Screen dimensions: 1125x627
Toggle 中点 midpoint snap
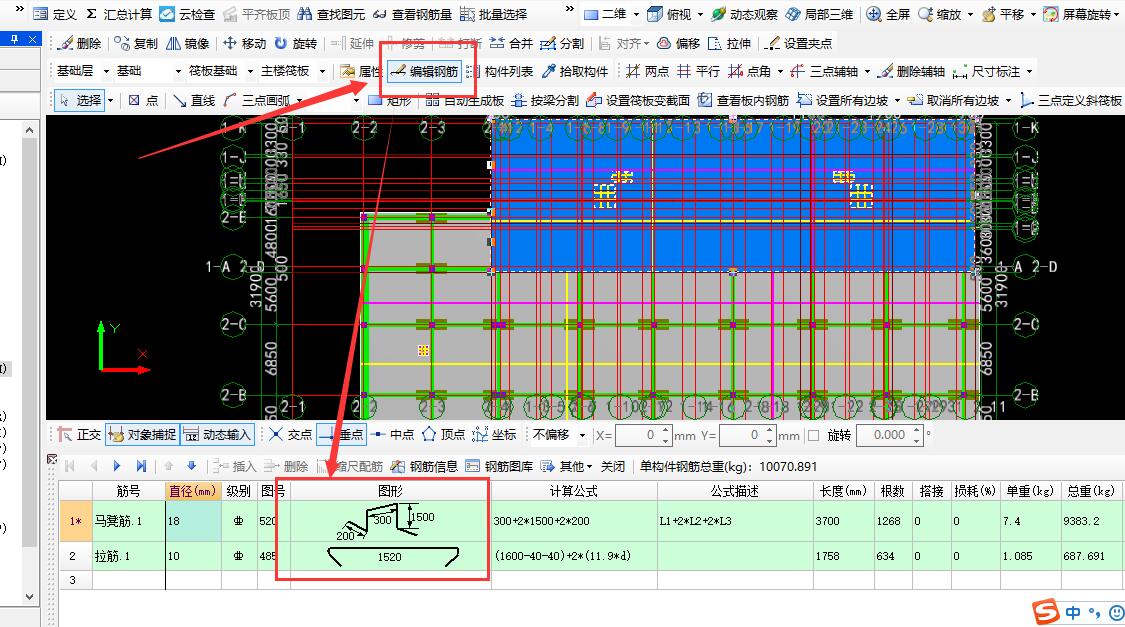(393, 434)
